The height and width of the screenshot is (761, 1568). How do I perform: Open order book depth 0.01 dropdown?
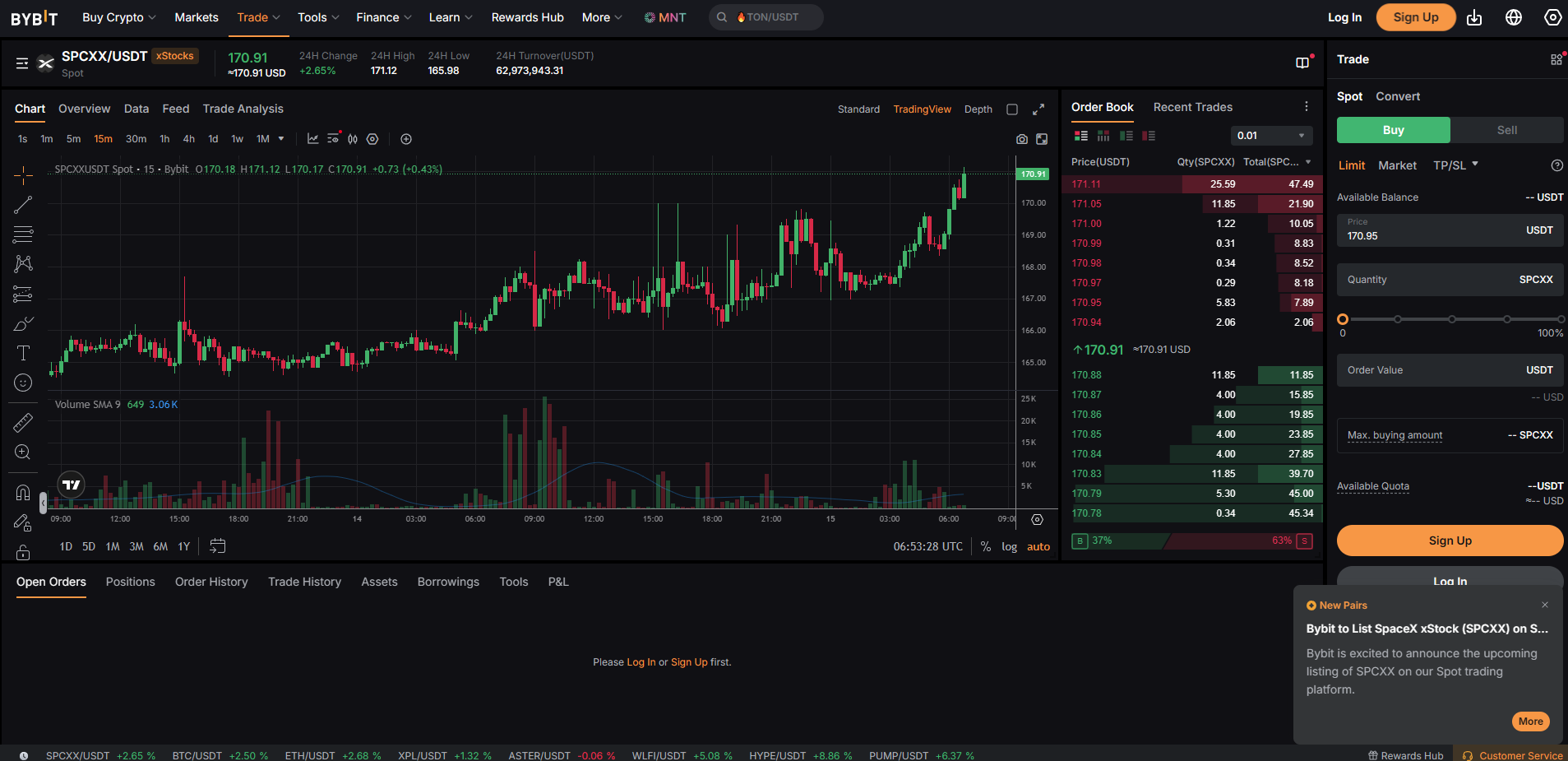[1271, 136]
